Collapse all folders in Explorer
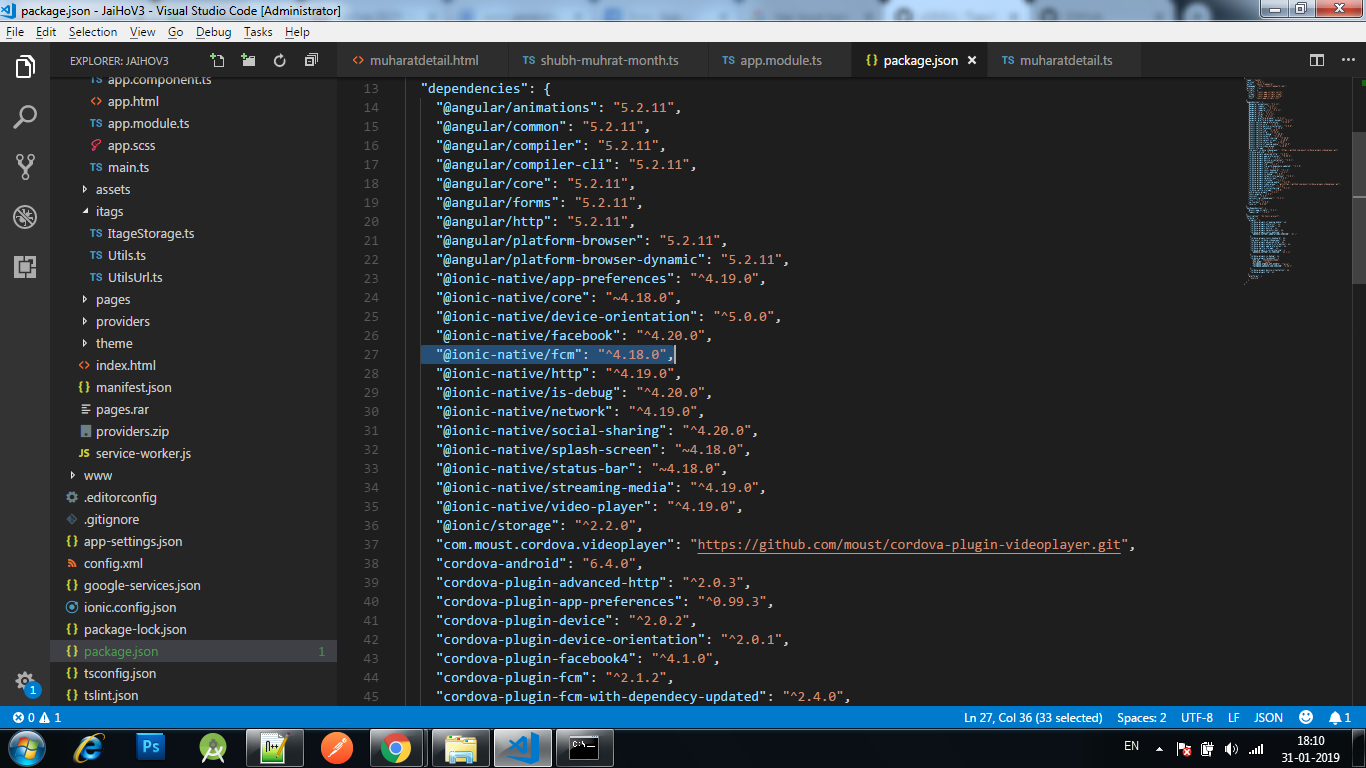Screen dimensions: 1366x768 click(311, 60)
